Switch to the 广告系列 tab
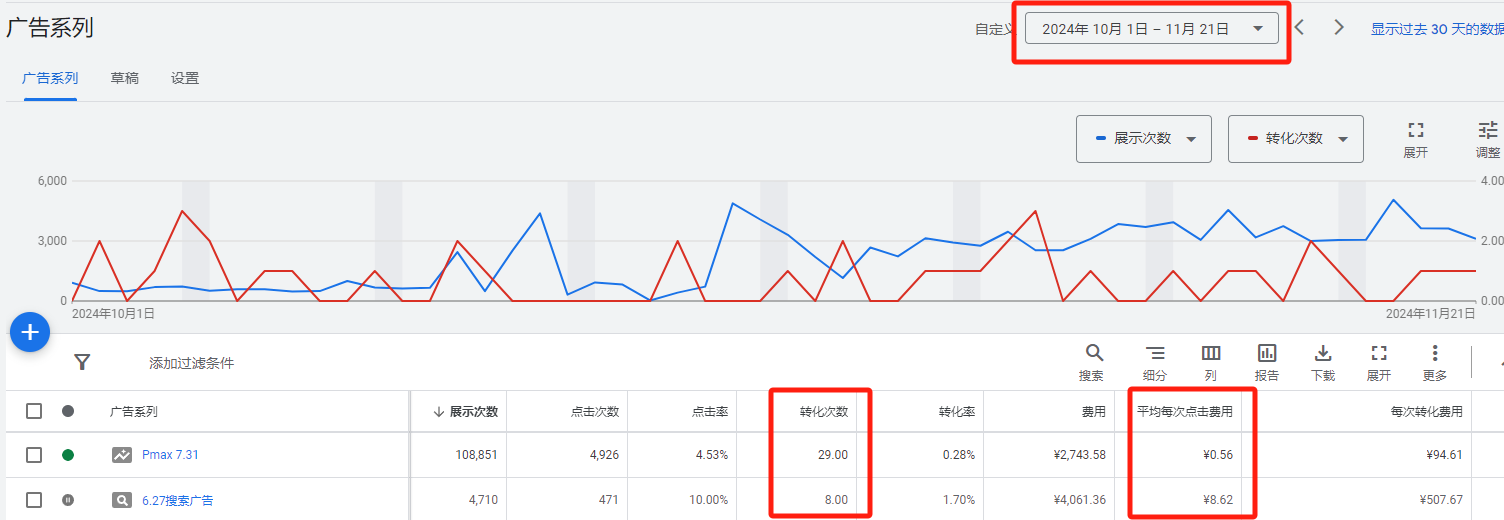The height and width of the screenshot is (520, 1504). pos(50,78)
